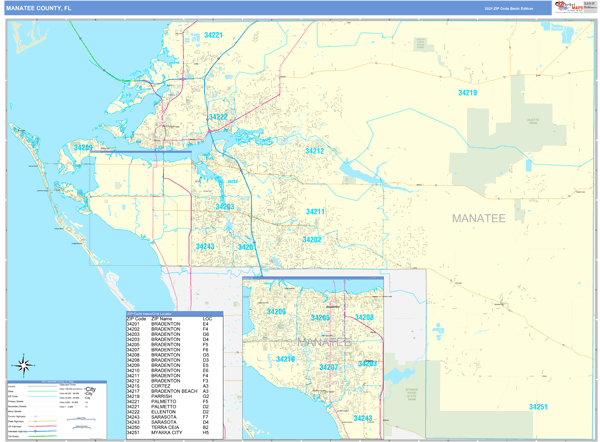Screen dimensions: 600x442
Task: Click the ZIP Code Basic Edition text
Action: [508, 8]
